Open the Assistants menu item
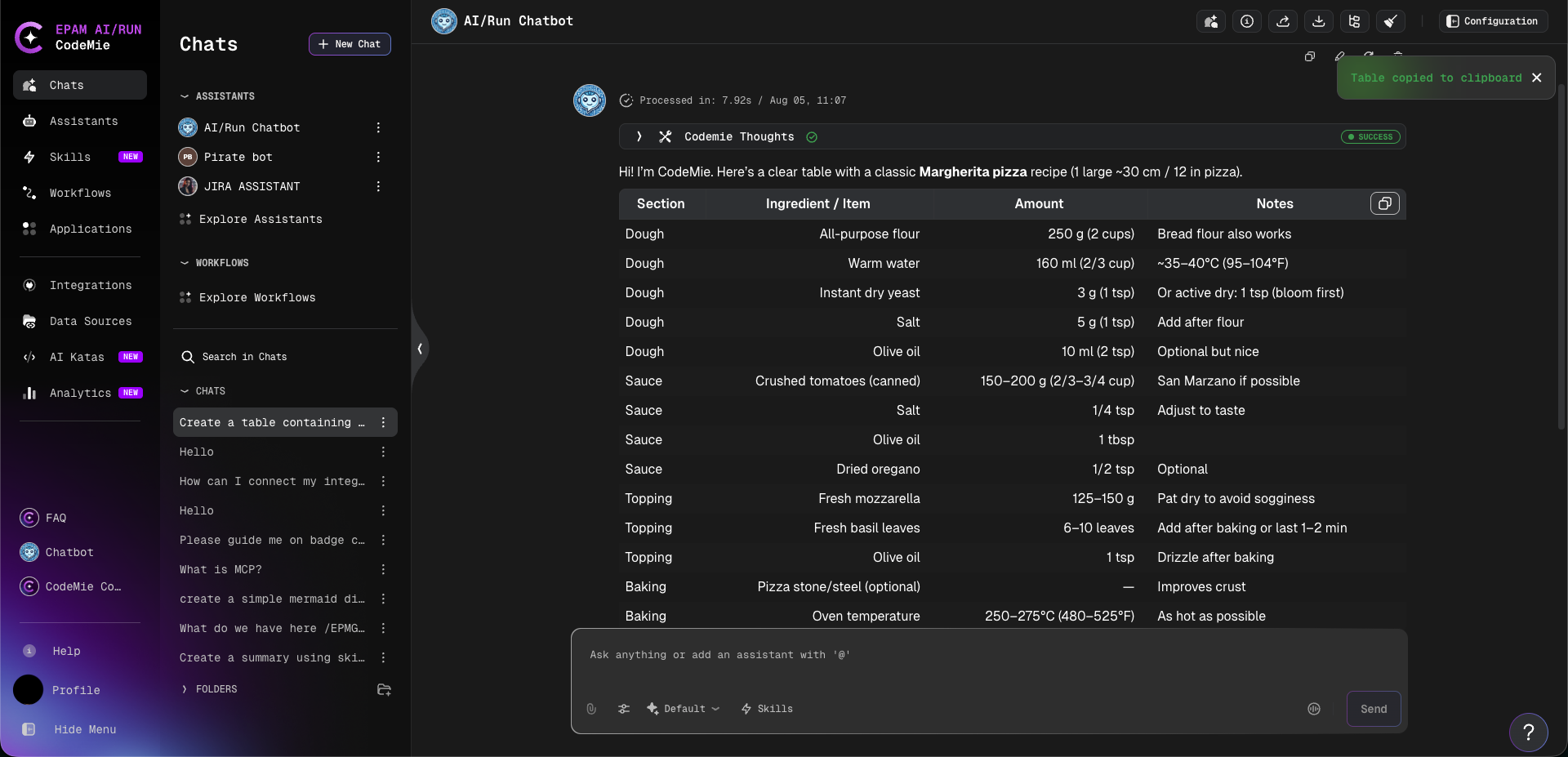The image size is (1568, 757). pyautogui.click(x=80, y=121)
